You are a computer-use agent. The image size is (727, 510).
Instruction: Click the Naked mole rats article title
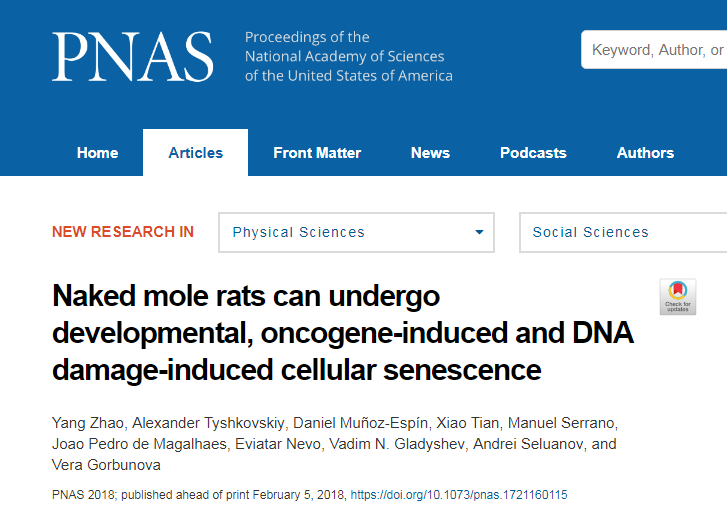(x=343, y=332)
